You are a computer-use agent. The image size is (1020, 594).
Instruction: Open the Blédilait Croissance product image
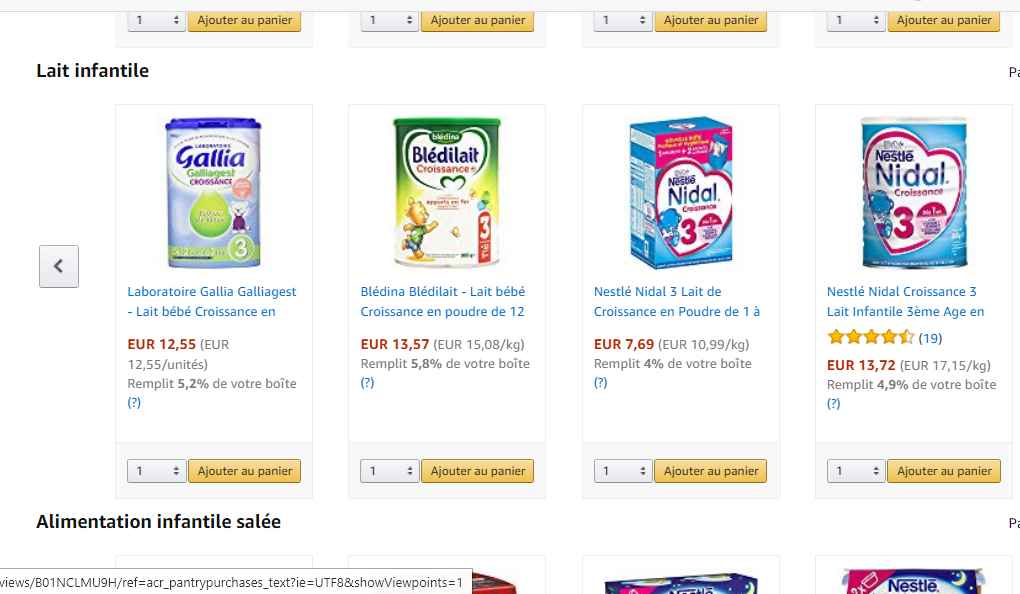click(447, 193)
